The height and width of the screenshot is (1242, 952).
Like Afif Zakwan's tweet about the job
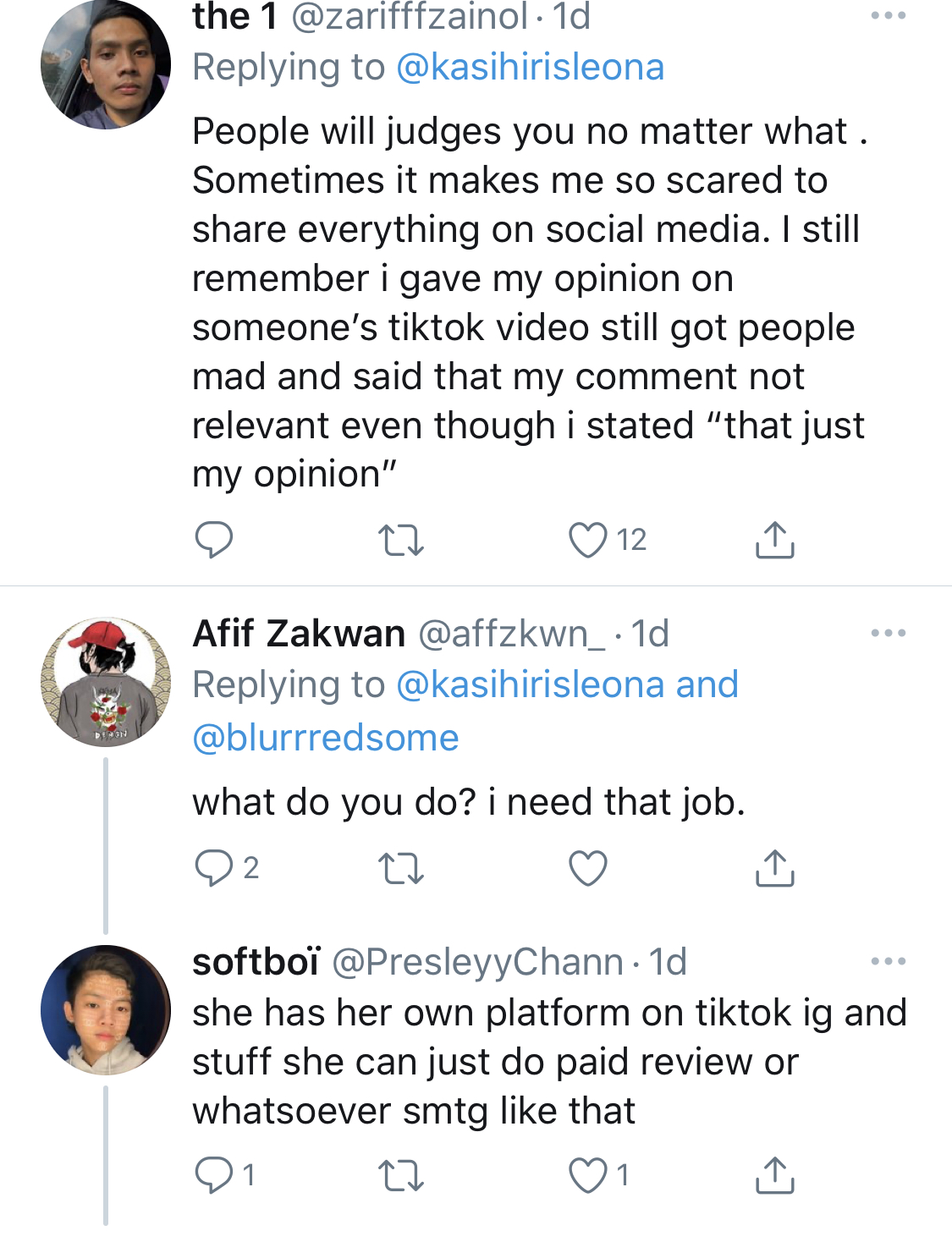click(x=588, y=868)
